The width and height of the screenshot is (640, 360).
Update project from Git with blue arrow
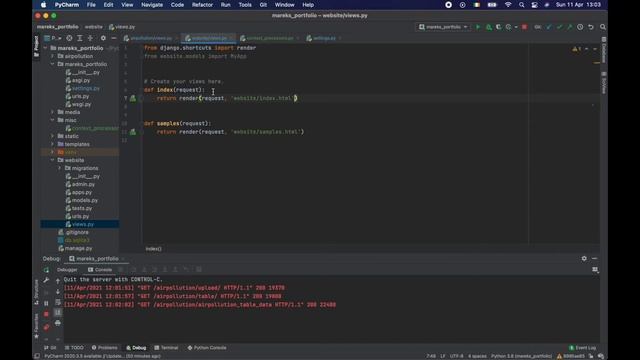point(549,27)
